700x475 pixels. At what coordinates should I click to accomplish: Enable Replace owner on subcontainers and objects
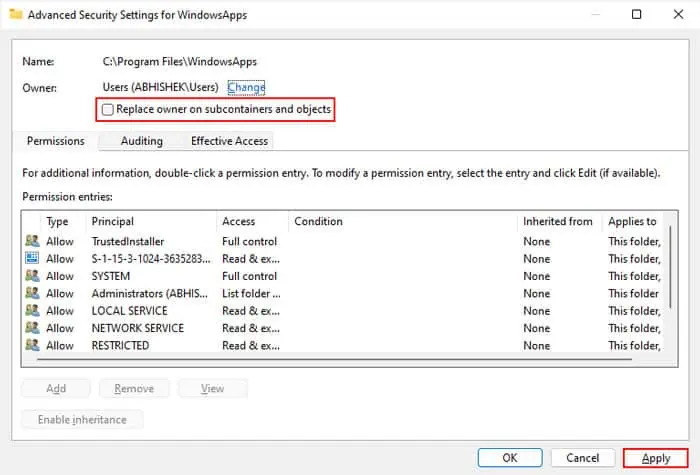(108, 109)
